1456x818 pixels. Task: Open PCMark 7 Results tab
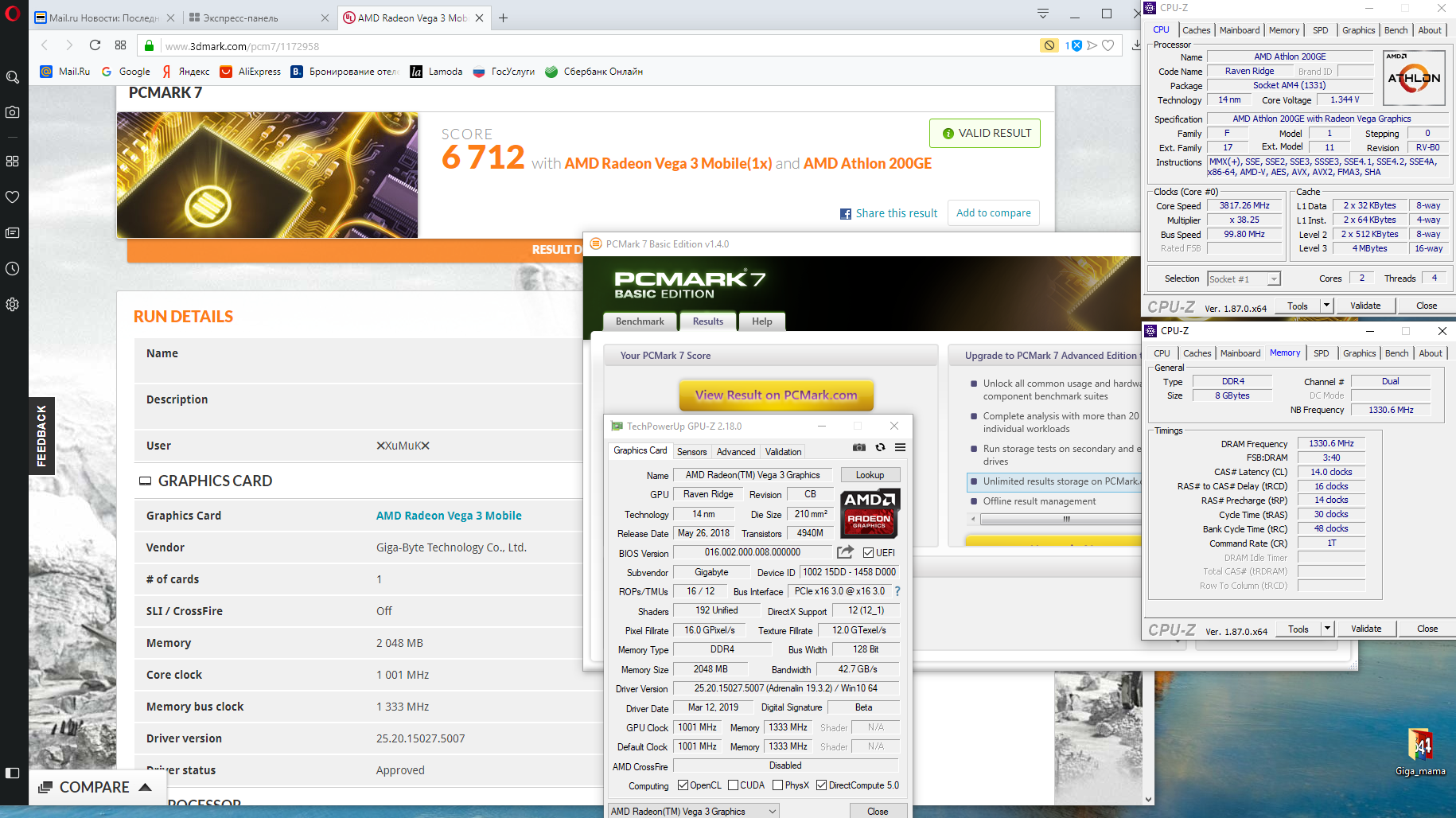tap(708, 321)
